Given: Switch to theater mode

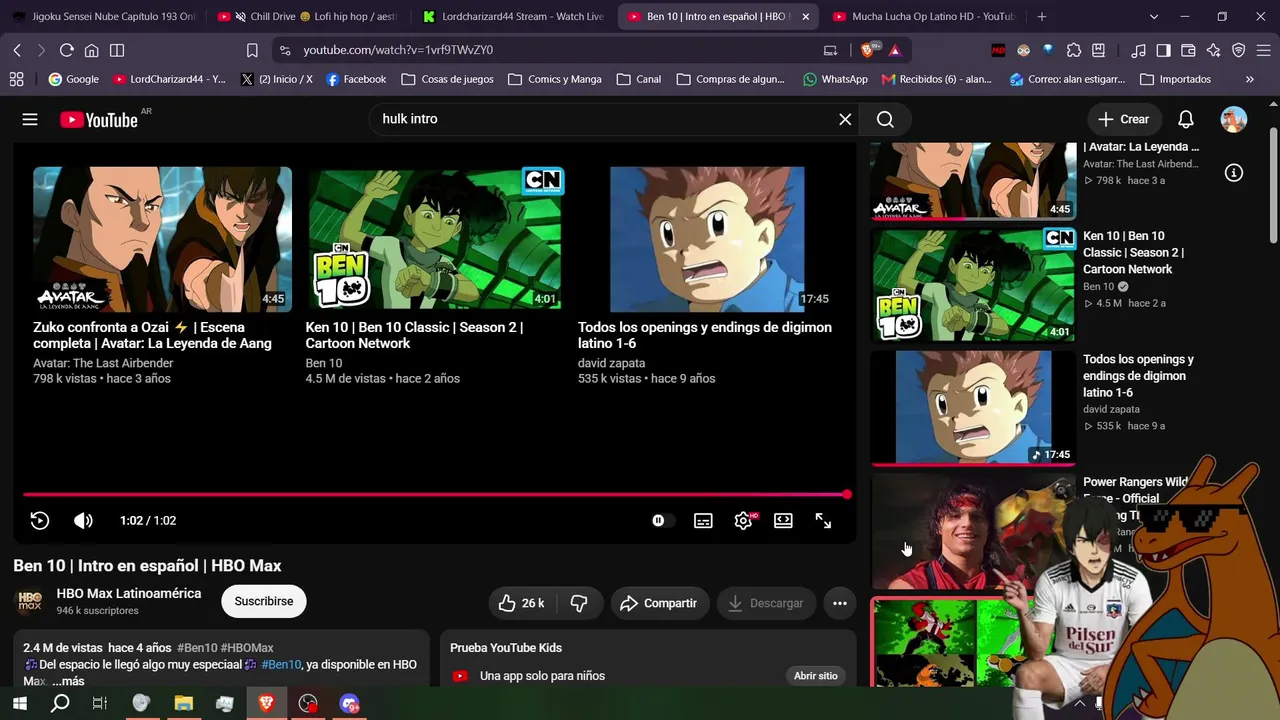Looking at the screenshot, I should (783, 520).
